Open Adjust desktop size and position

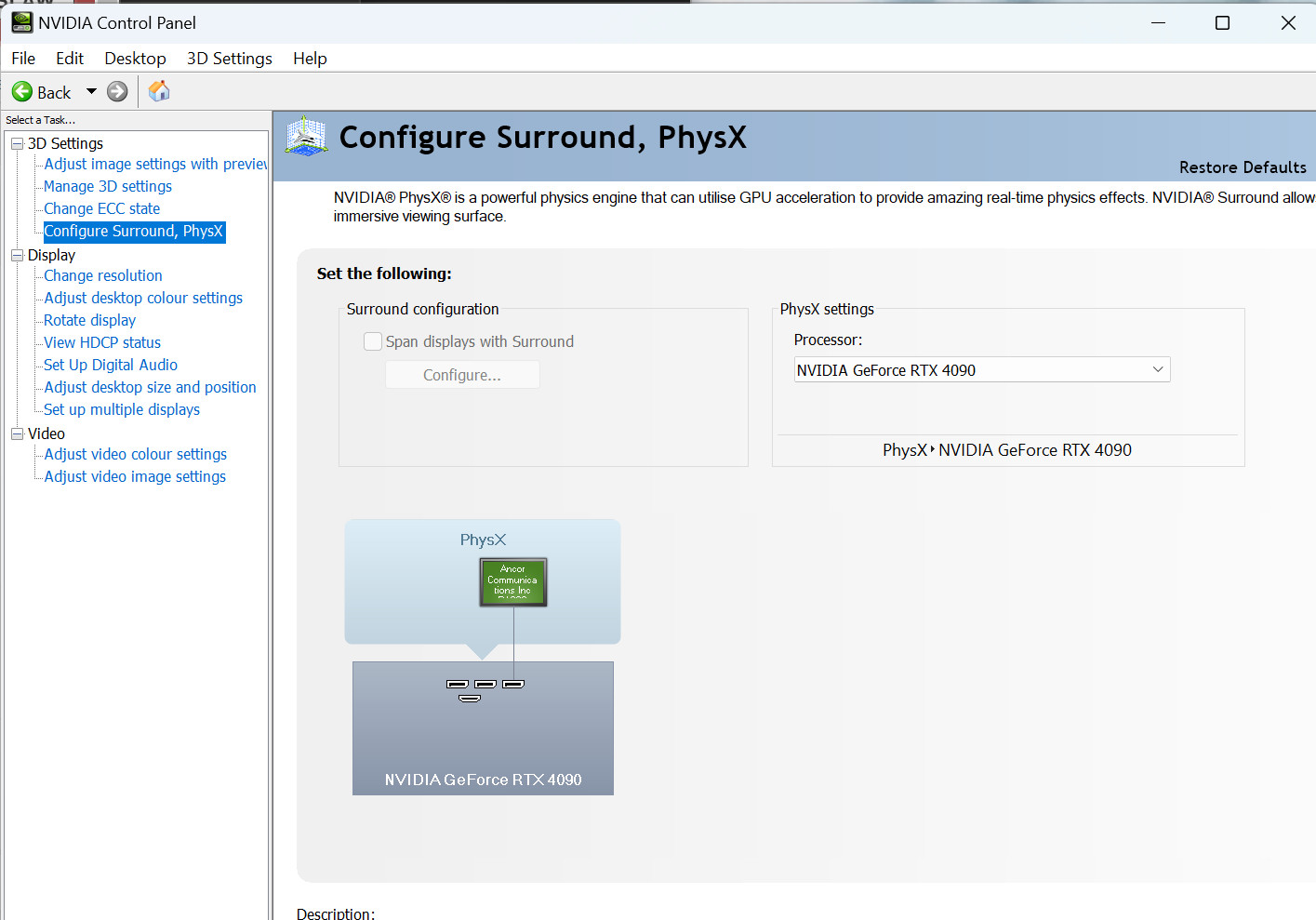pyautogui.click(x=150, y=387)
